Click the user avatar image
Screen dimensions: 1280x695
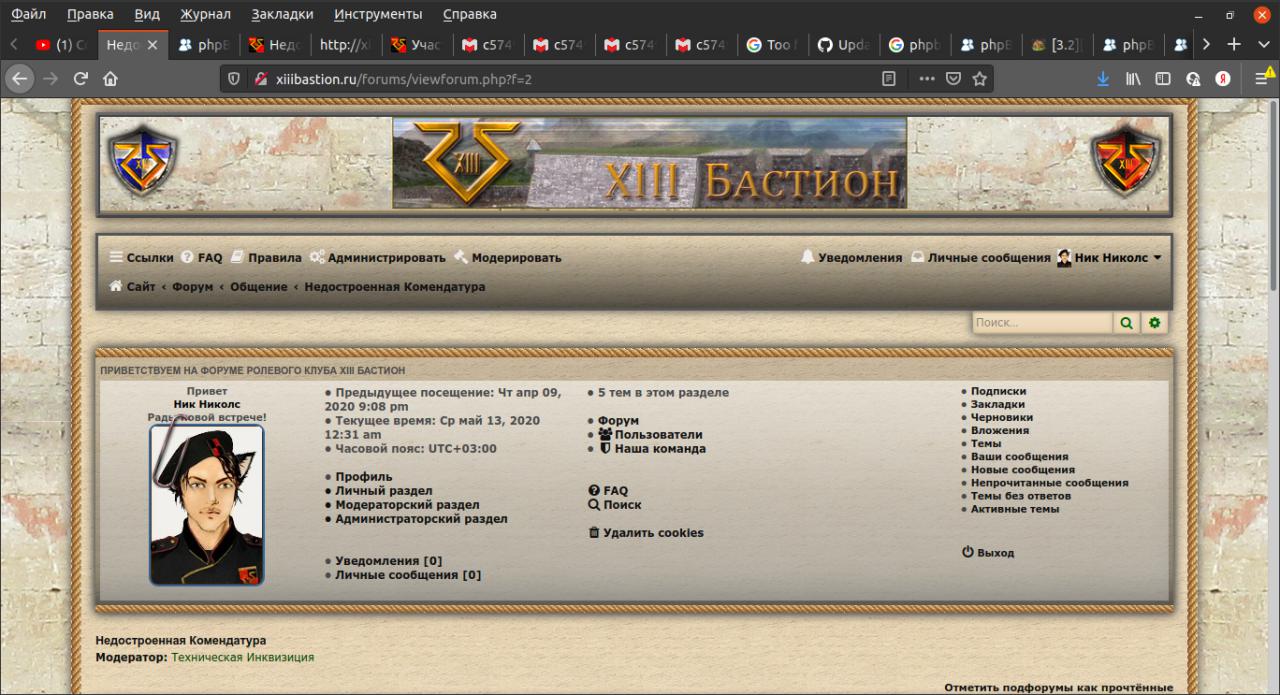pyautogui.click(x=207, y=505)
